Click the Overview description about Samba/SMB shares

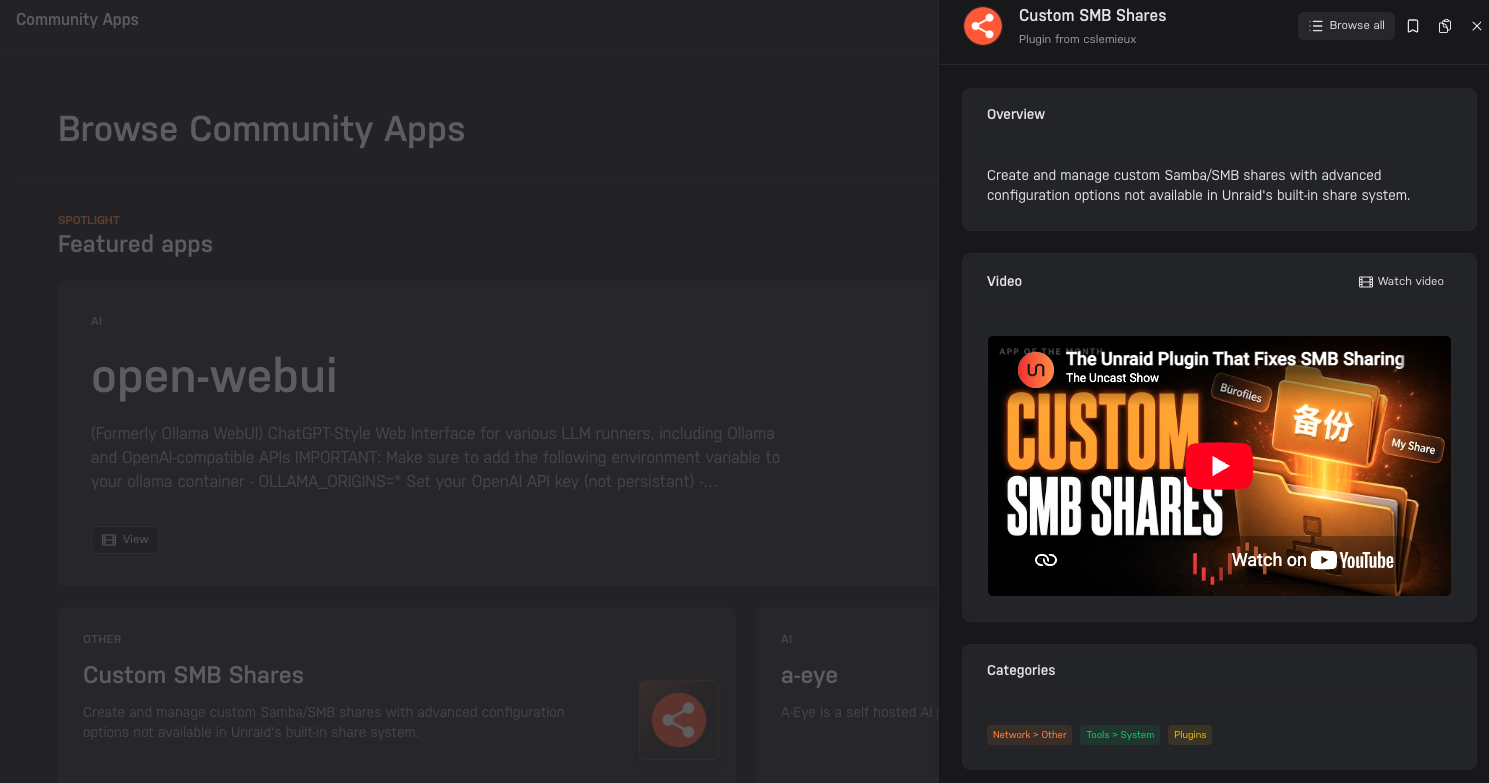1198,185
